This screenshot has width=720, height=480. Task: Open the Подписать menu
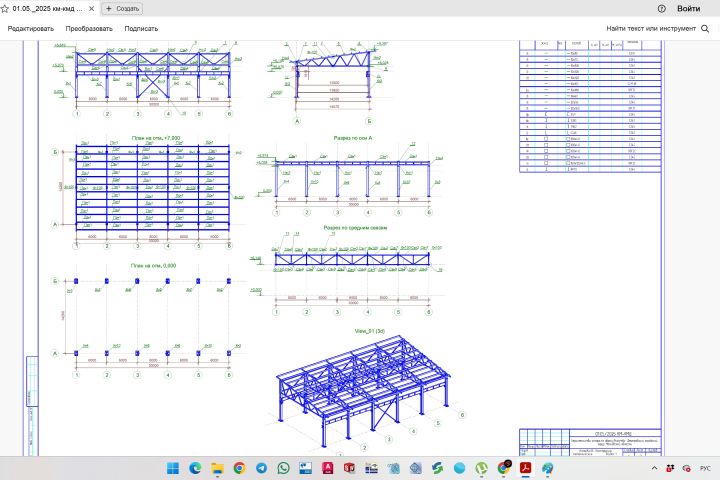pos(141,28)
